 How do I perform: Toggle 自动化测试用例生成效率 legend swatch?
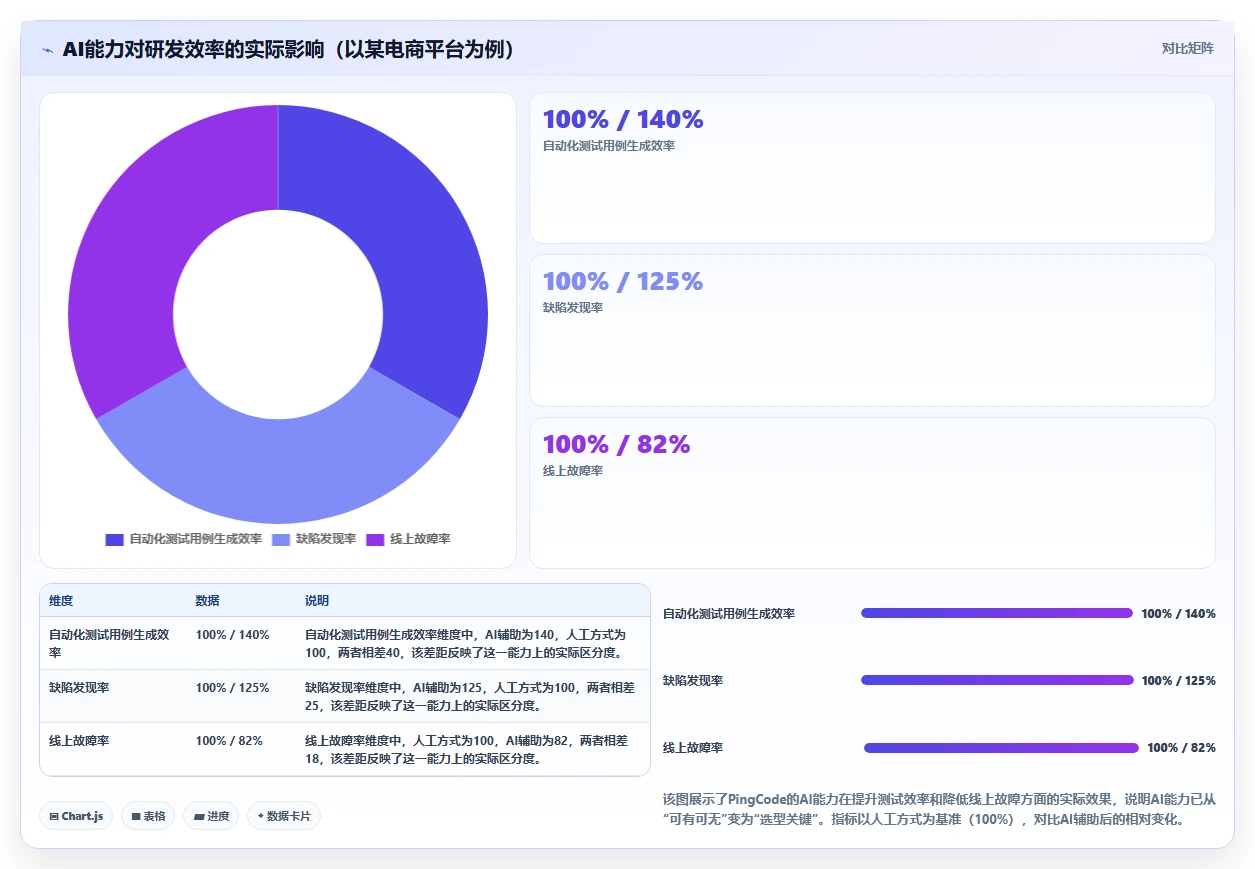coord(114,539)
